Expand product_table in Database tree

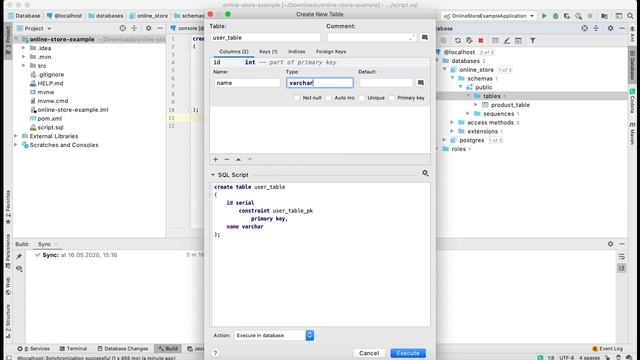pos(476,105)
